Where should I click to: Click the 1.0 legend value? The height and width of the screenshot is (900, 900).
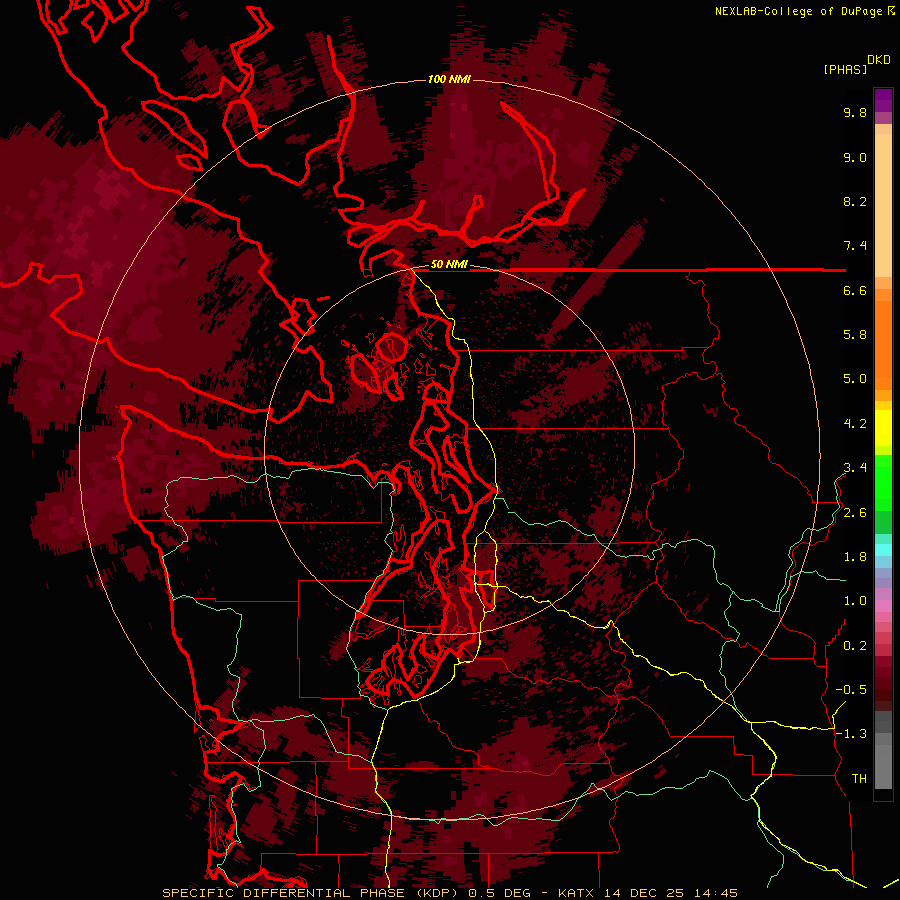click(855, 601)
